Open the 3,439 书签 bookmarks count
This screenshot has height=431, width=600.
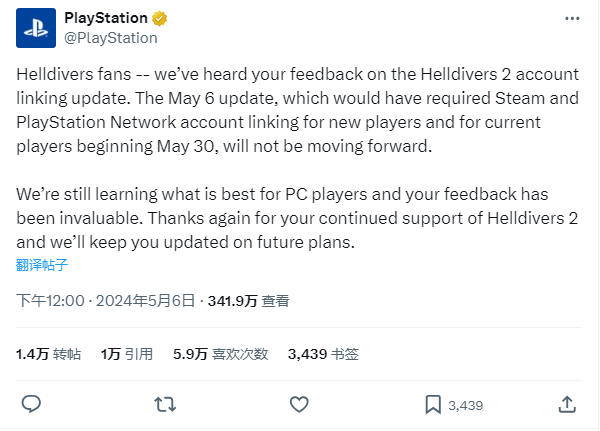pyautogui.click(x=323, y=354)
